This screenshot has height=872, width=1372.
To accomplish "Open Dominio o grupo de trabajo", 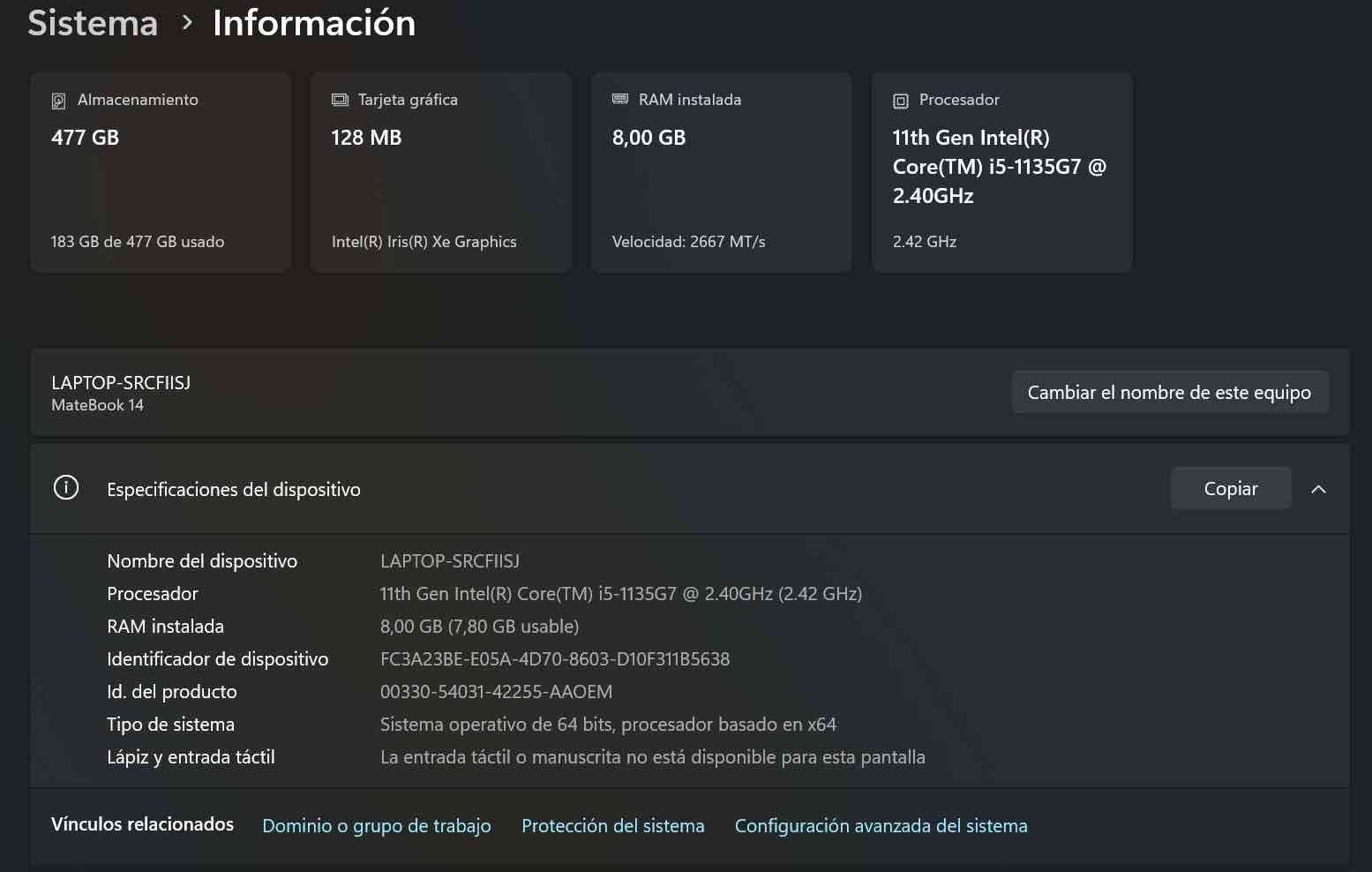I will pos(377,825).
